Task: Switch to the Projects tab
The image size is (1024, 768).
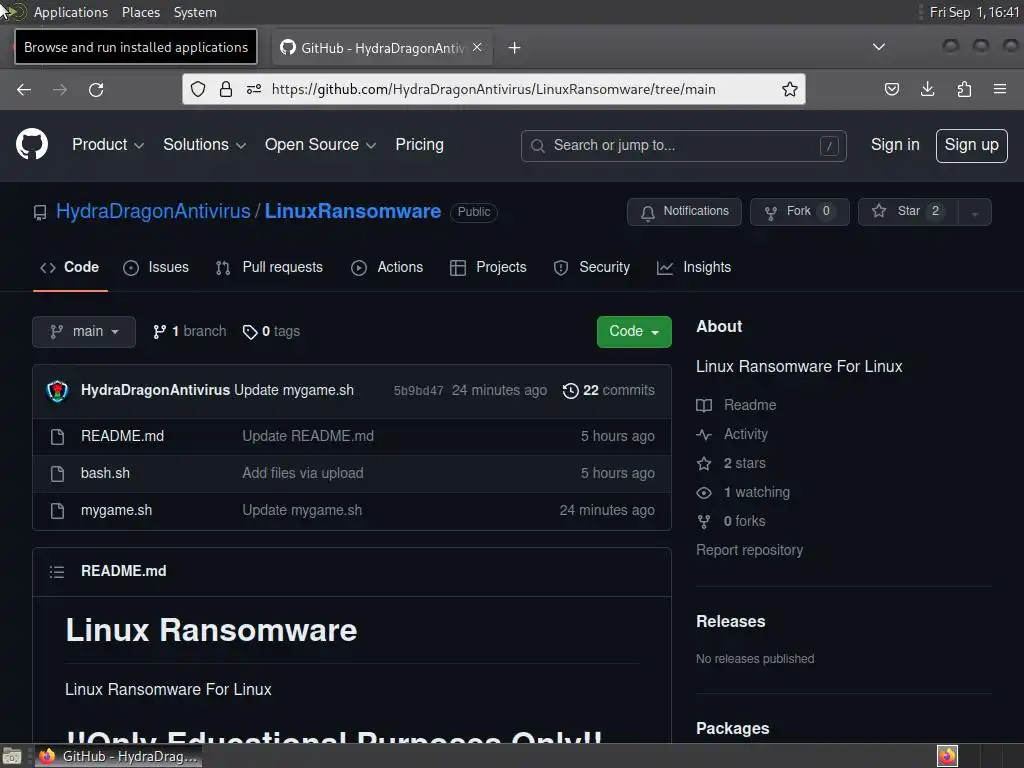Action: coord(488,268)
